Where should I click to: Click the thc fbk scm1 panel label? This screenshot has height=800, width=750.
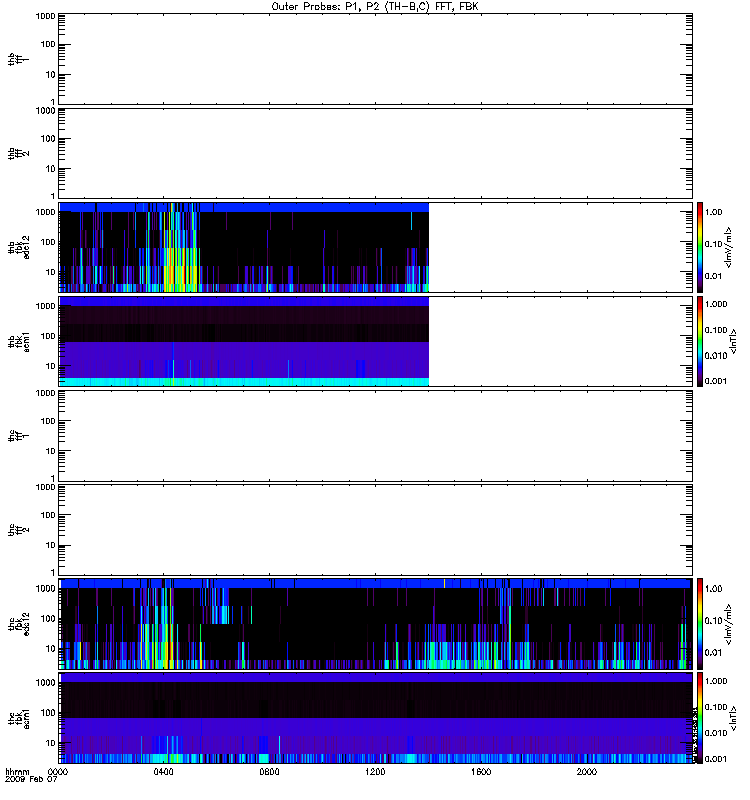coord(18,718)
